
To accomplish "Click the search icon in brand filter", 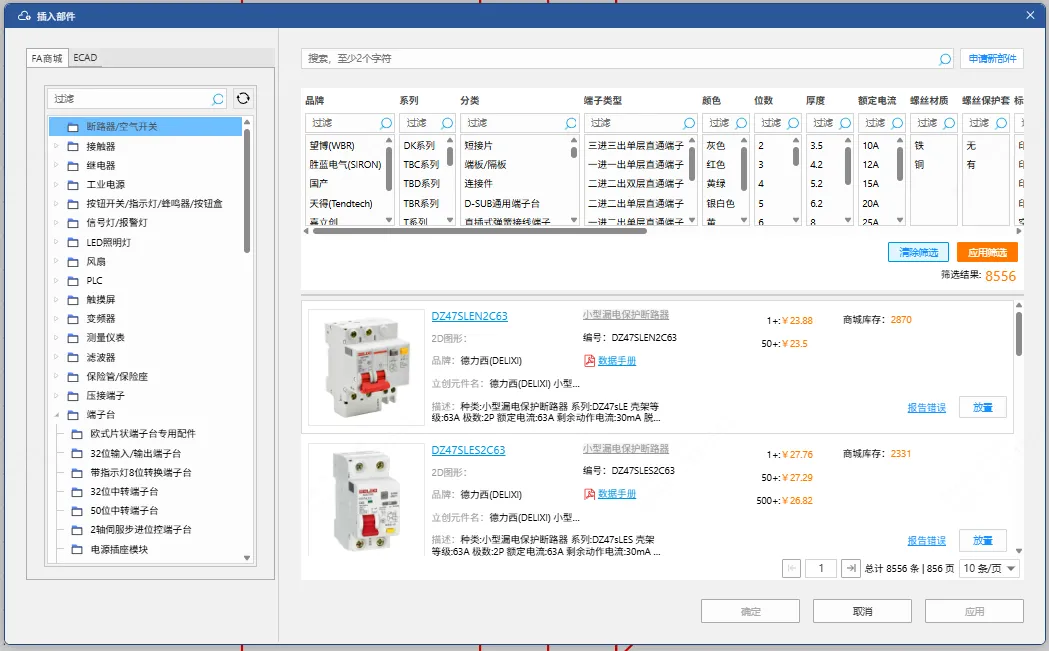I will (386, 123).
